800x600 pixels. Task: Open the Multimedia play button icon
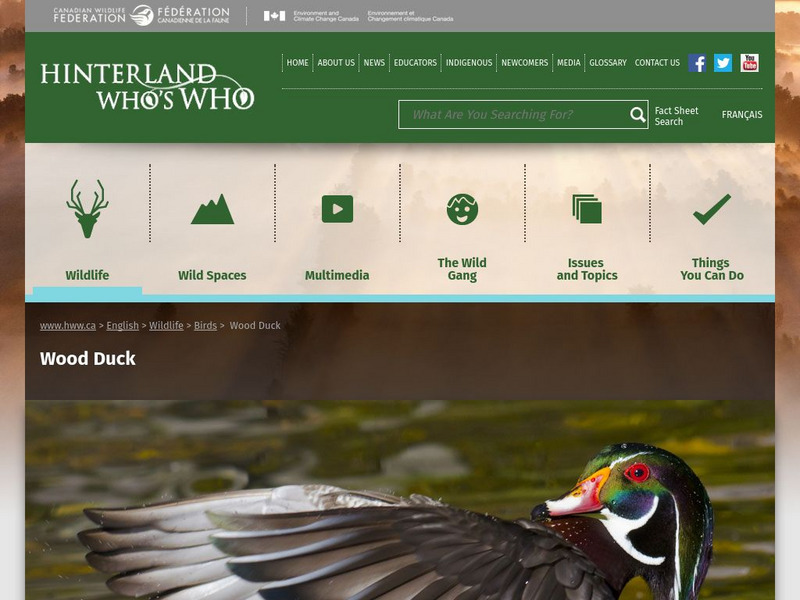338,207
